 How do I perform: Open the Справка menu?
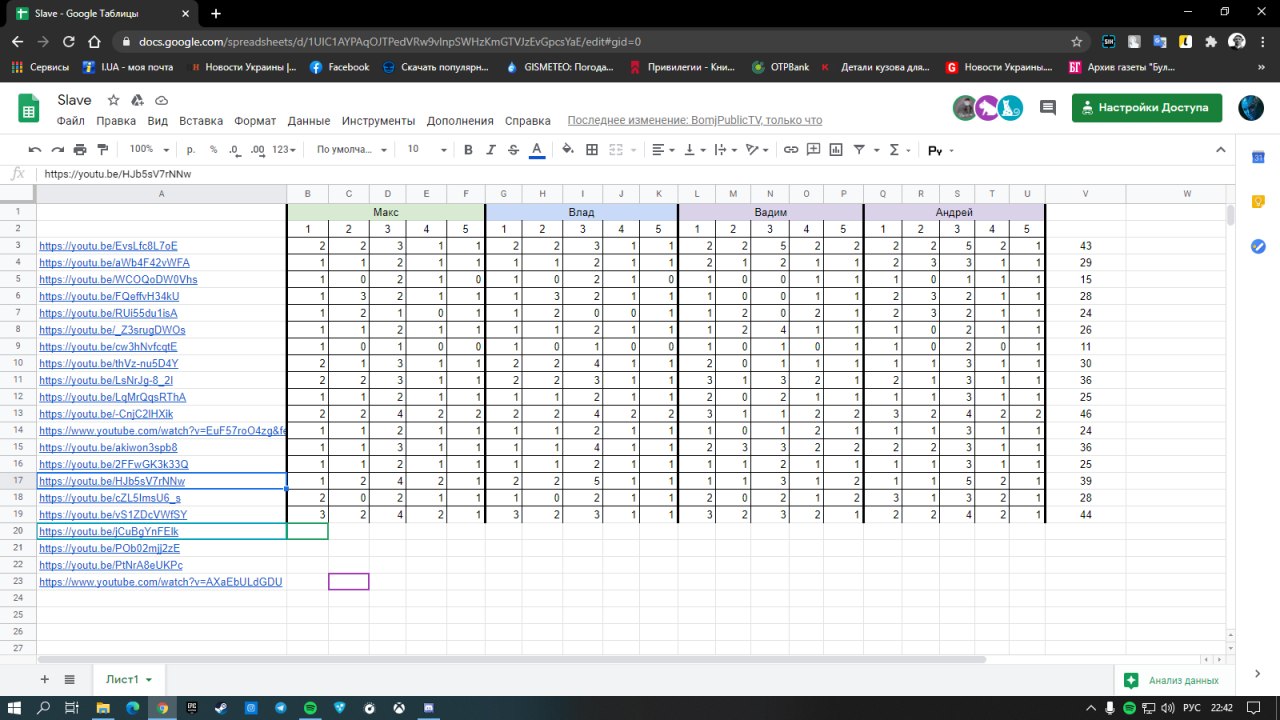click(x=528, y=121)
